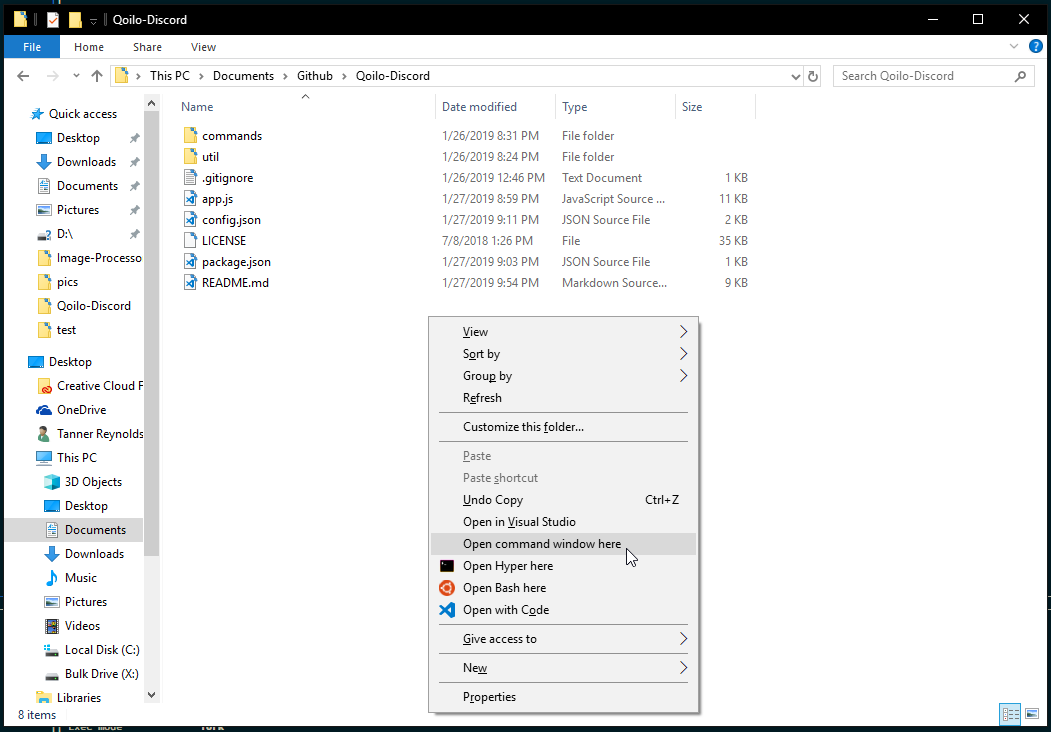Click This PC in the address breadcrumb
Image resolution: width=1051 pixels, height=732 pixels.
tap(170, 76)
